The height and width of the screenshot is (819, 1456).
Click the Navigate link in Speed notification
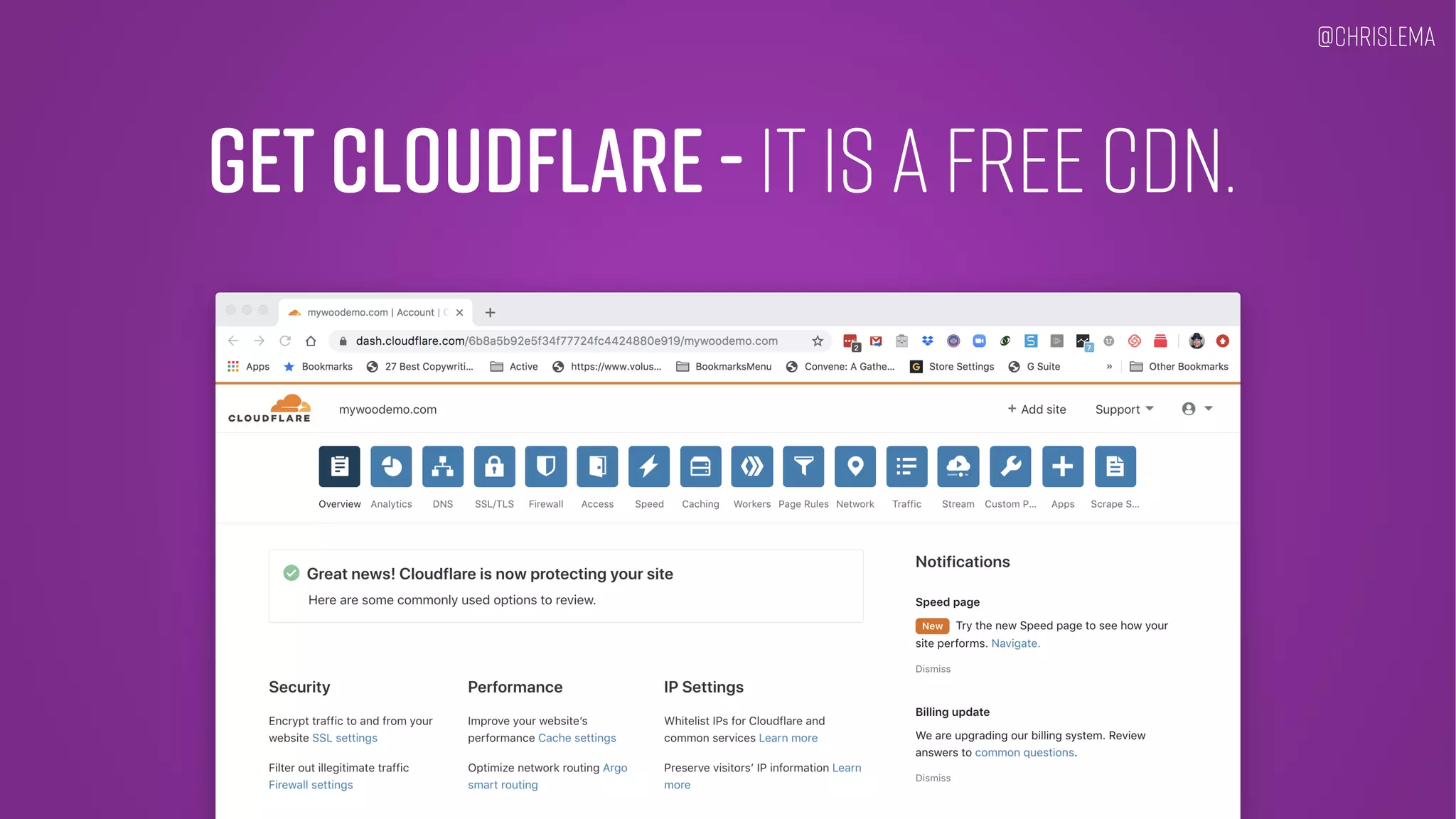coord(1015,643)
